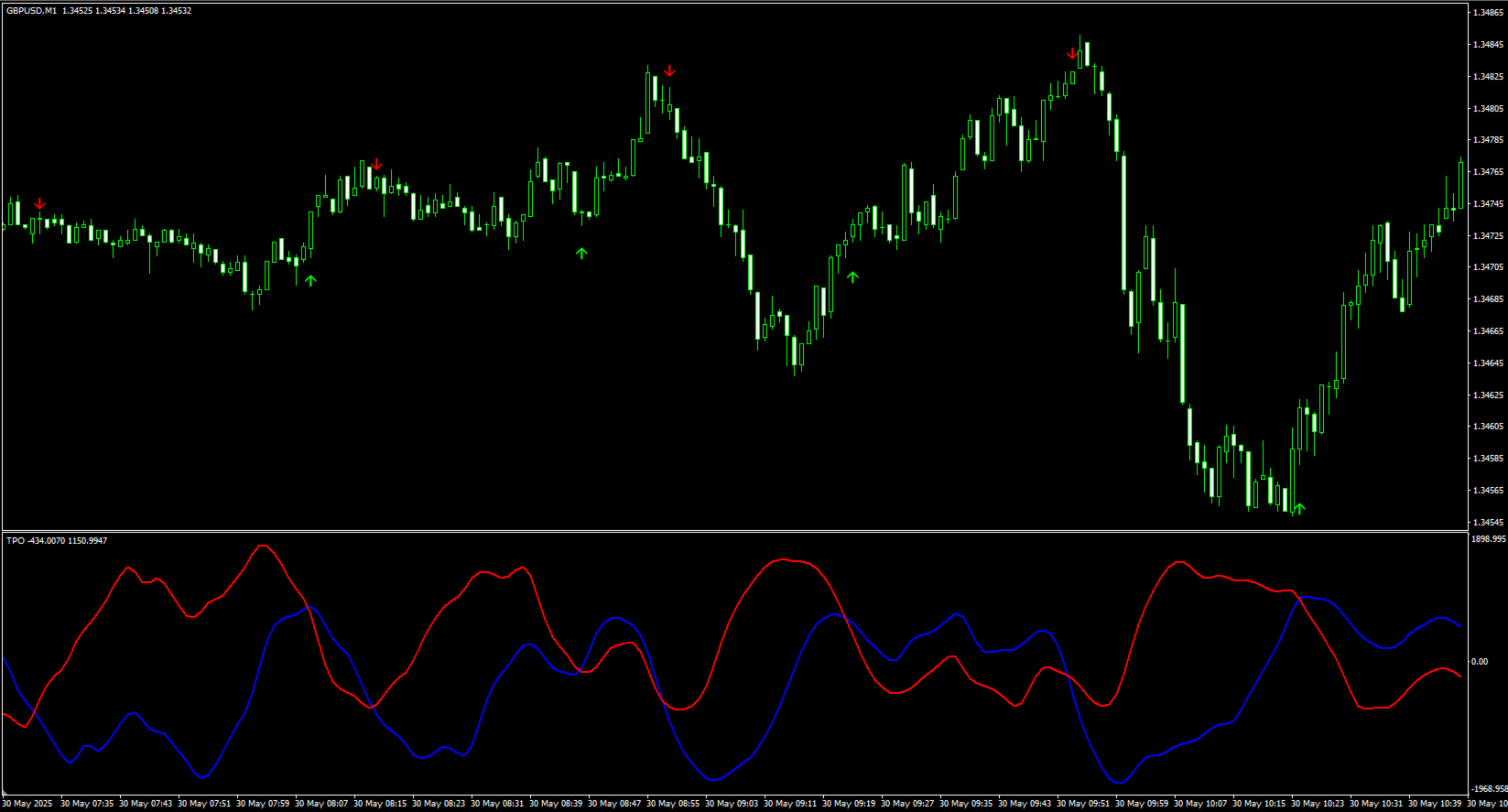Click the 30 May 08:39 time label
The width and height of the screenshot is (1508, 812).
pos(556,804)
